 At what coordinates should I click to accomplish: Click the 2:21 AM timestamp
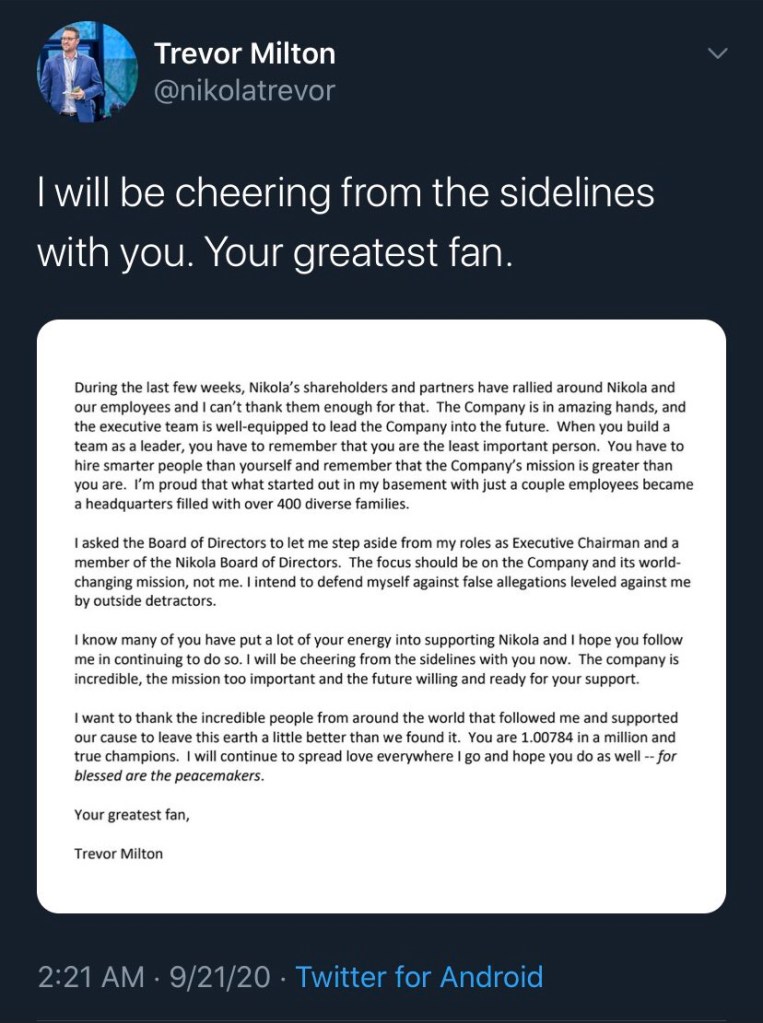(91, 976)
